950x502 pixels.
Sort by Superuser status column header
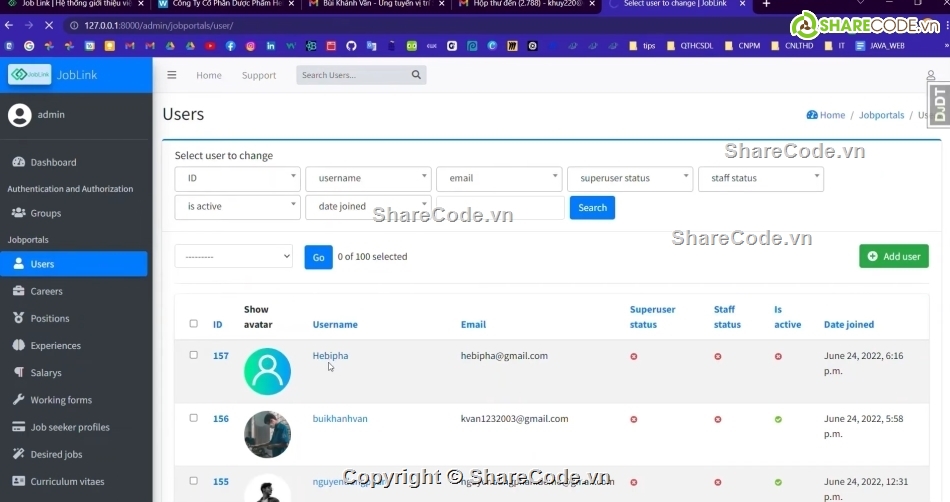pyautogui.click(x=652, y=317)
